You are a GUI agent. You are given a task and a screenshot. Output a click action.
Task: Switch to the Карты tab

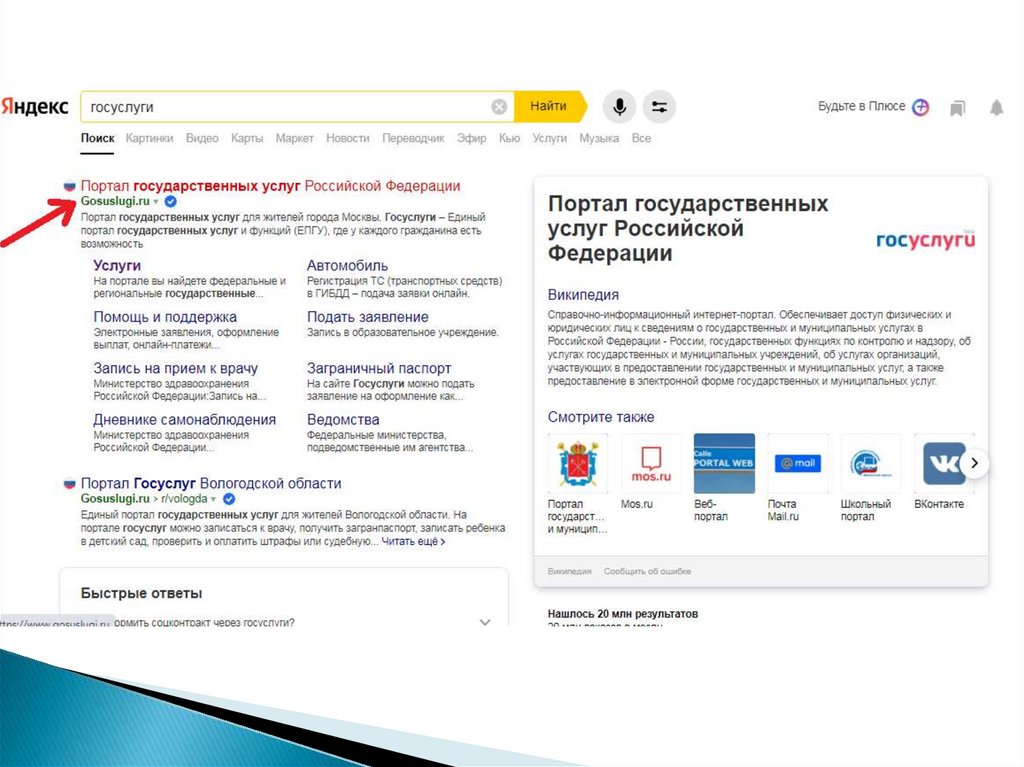pos(247,139)
